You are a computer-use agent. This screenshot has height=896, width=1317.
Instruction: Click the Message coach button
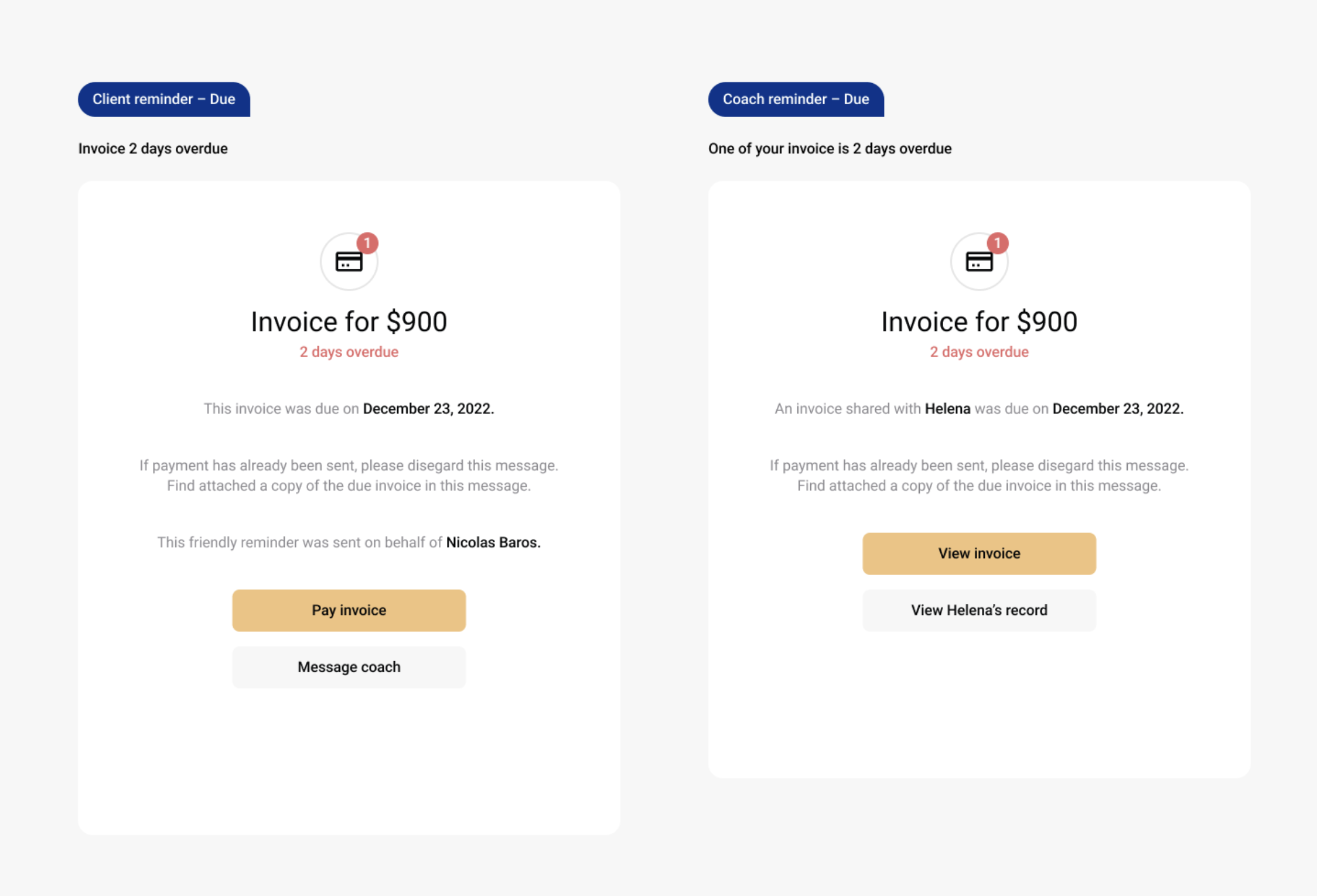tap(349, 667)
